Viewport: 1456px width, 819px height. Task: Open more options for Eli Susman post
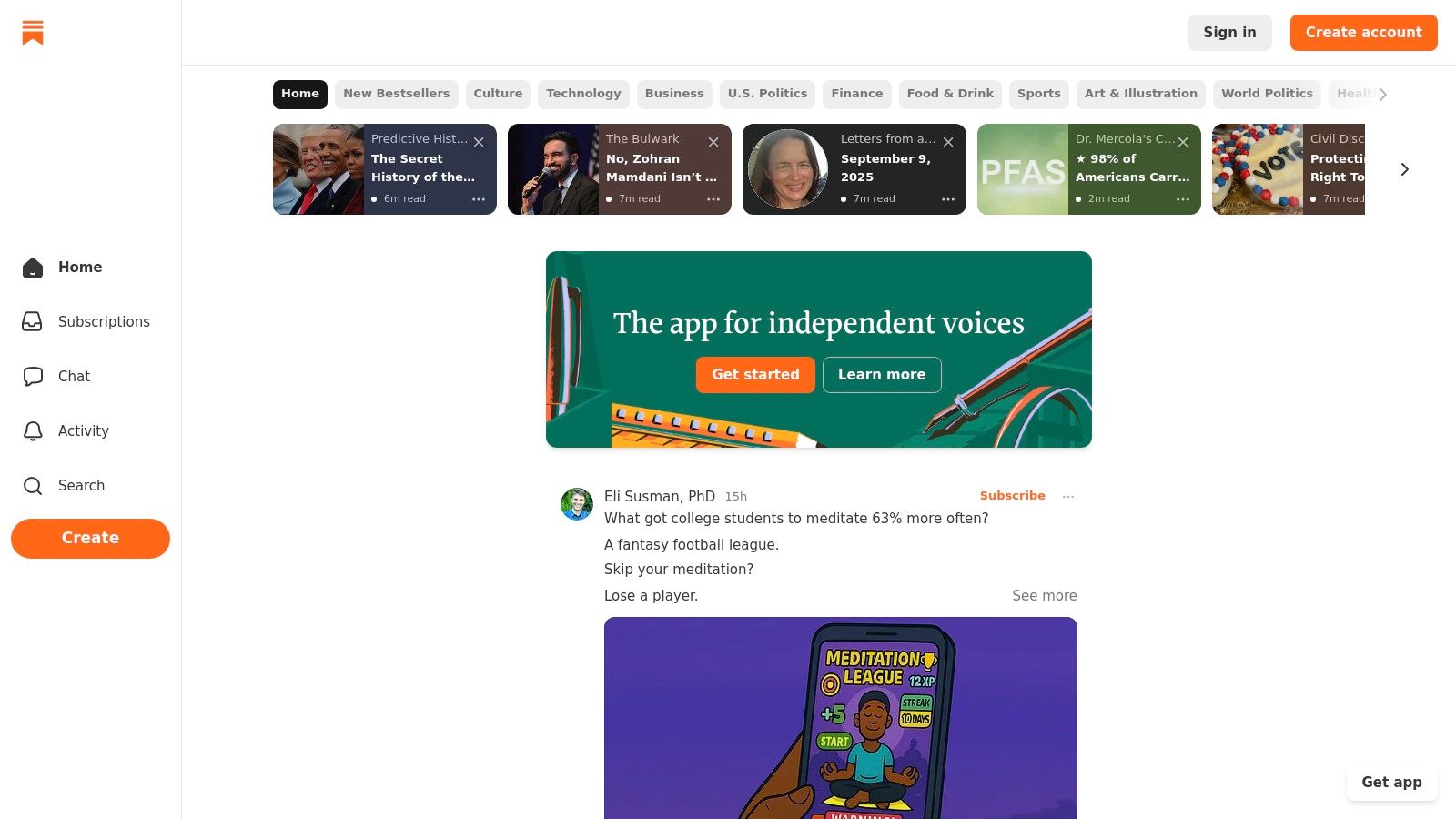[1068, 497]
